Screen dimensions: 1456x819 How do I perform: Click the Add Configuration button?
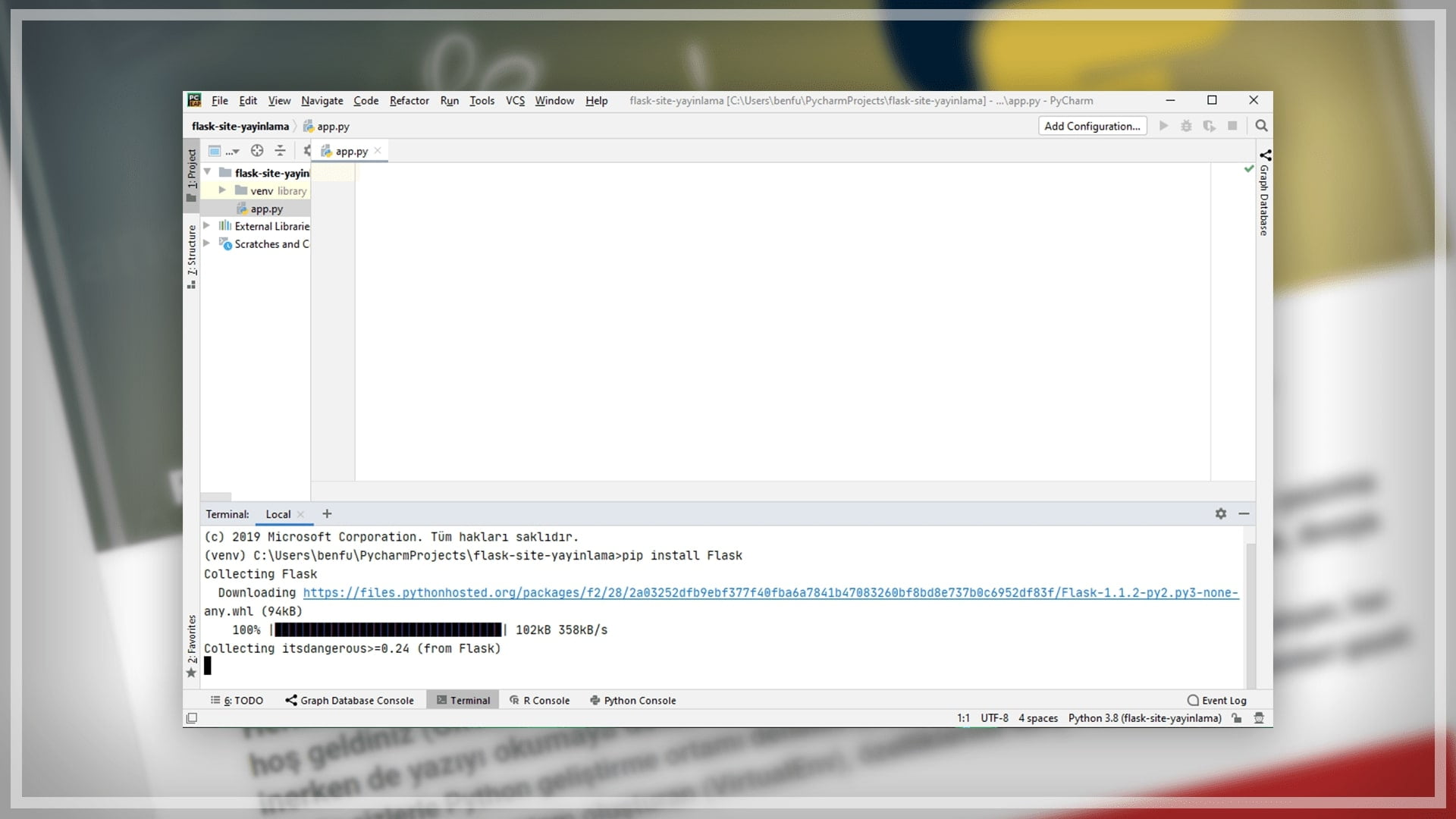point(1092,126)
